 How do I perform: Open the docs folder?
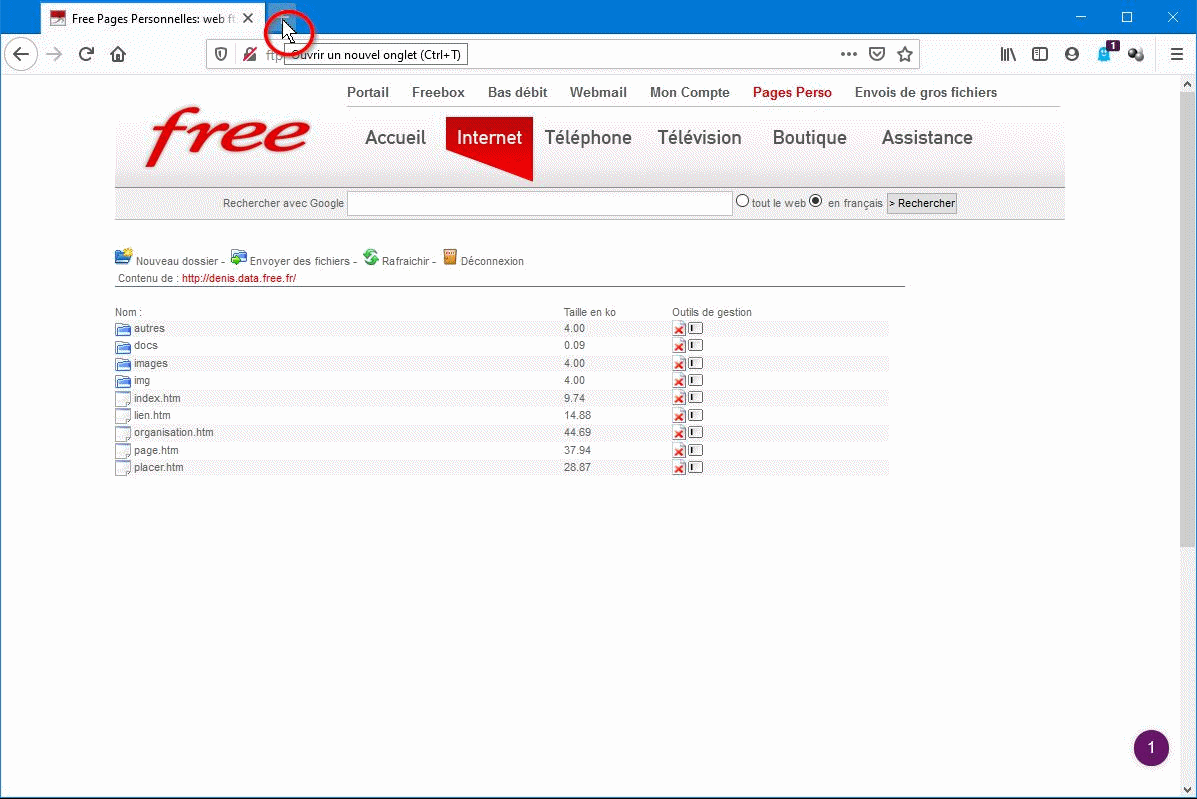[146, 346]
